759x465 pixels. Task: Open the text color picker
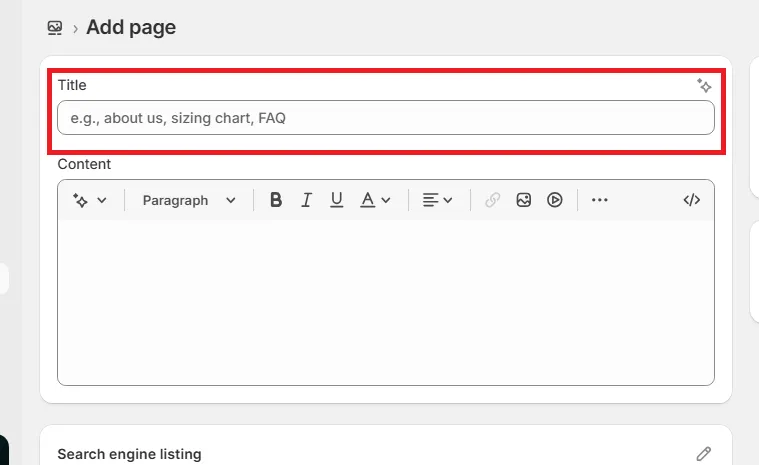[375, 200]
